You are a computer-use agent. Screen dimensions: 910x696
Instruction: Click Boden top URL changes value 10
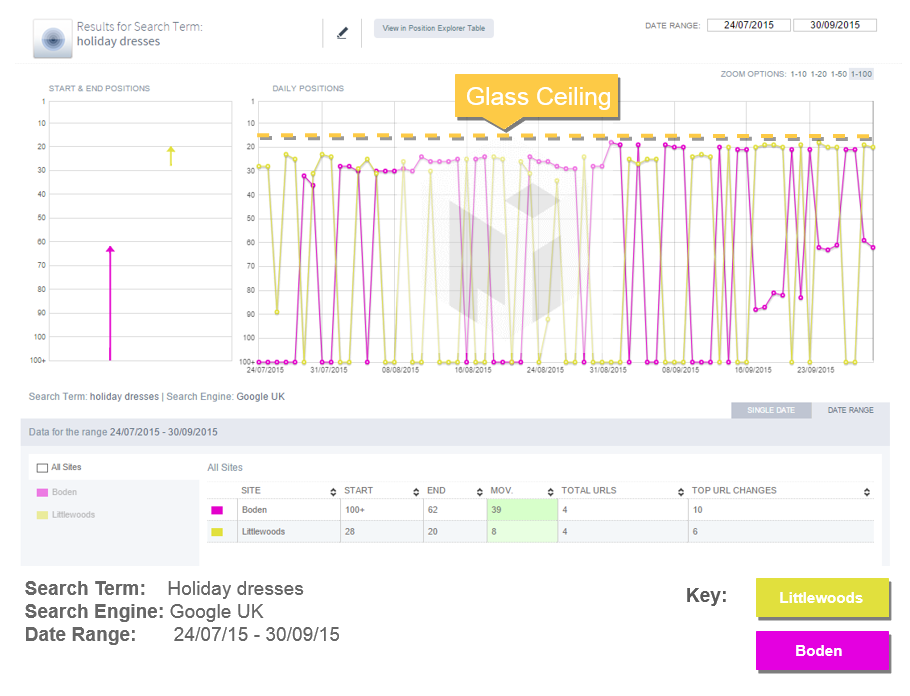(698, 510)
